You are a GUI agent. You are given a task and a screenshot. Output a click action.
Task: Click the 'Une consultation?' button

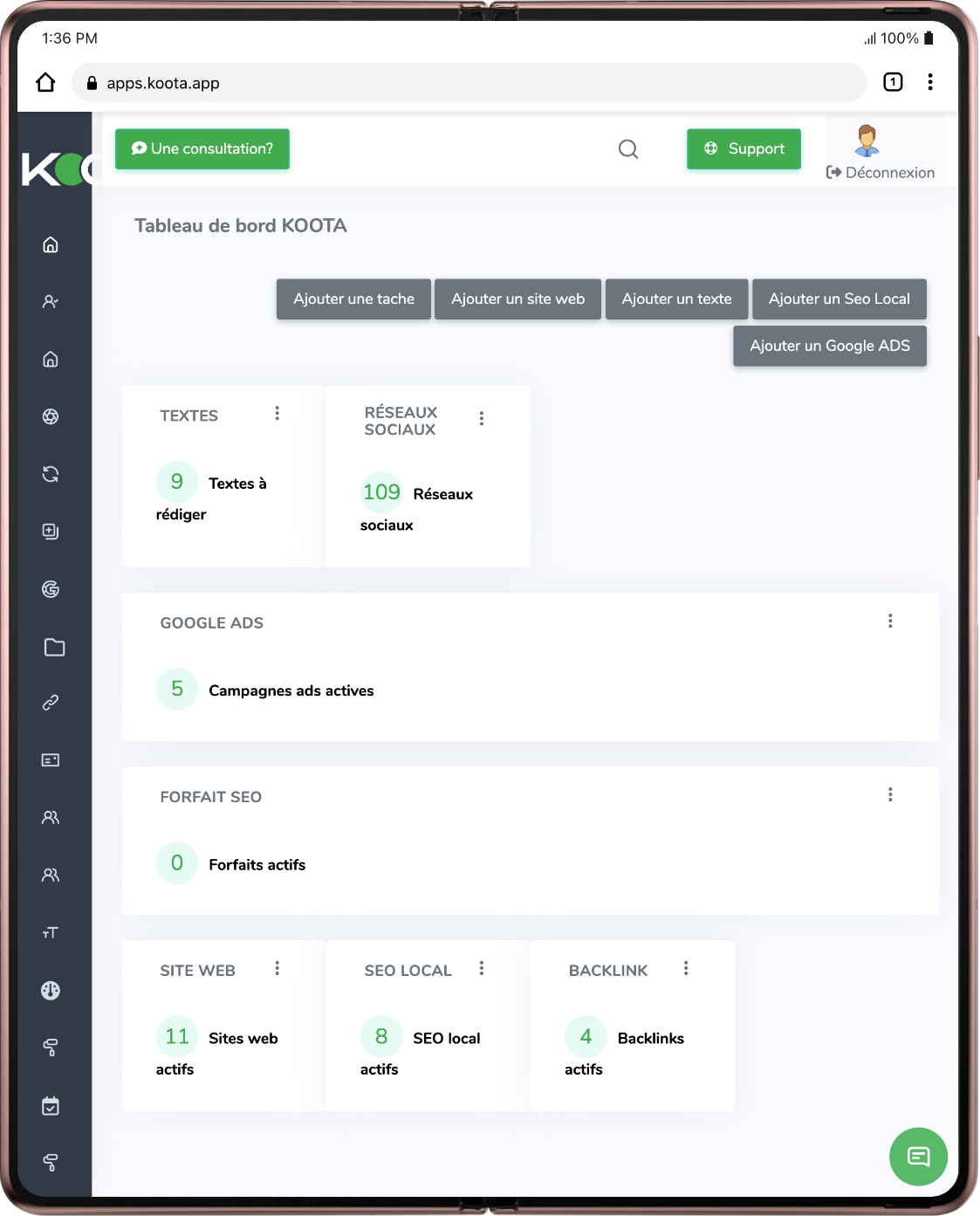point(202,149)
